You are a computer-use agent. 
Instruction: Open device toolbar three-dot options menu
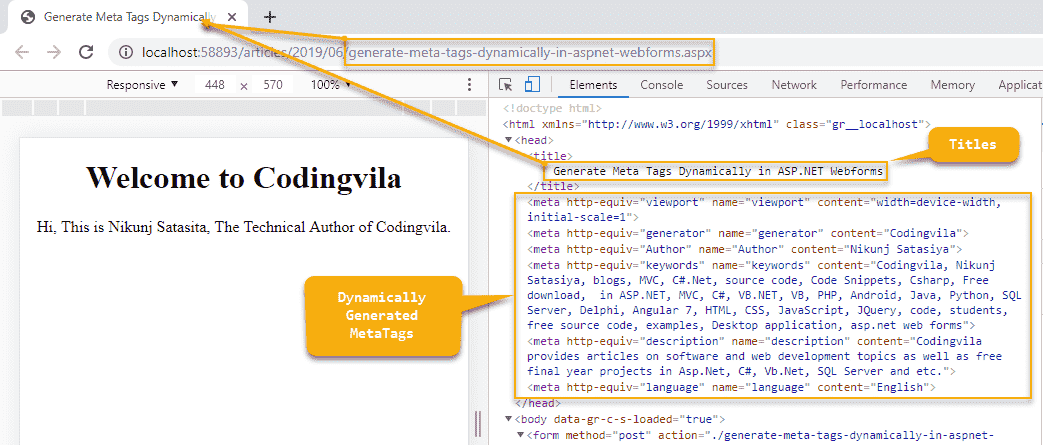(470, 84)
